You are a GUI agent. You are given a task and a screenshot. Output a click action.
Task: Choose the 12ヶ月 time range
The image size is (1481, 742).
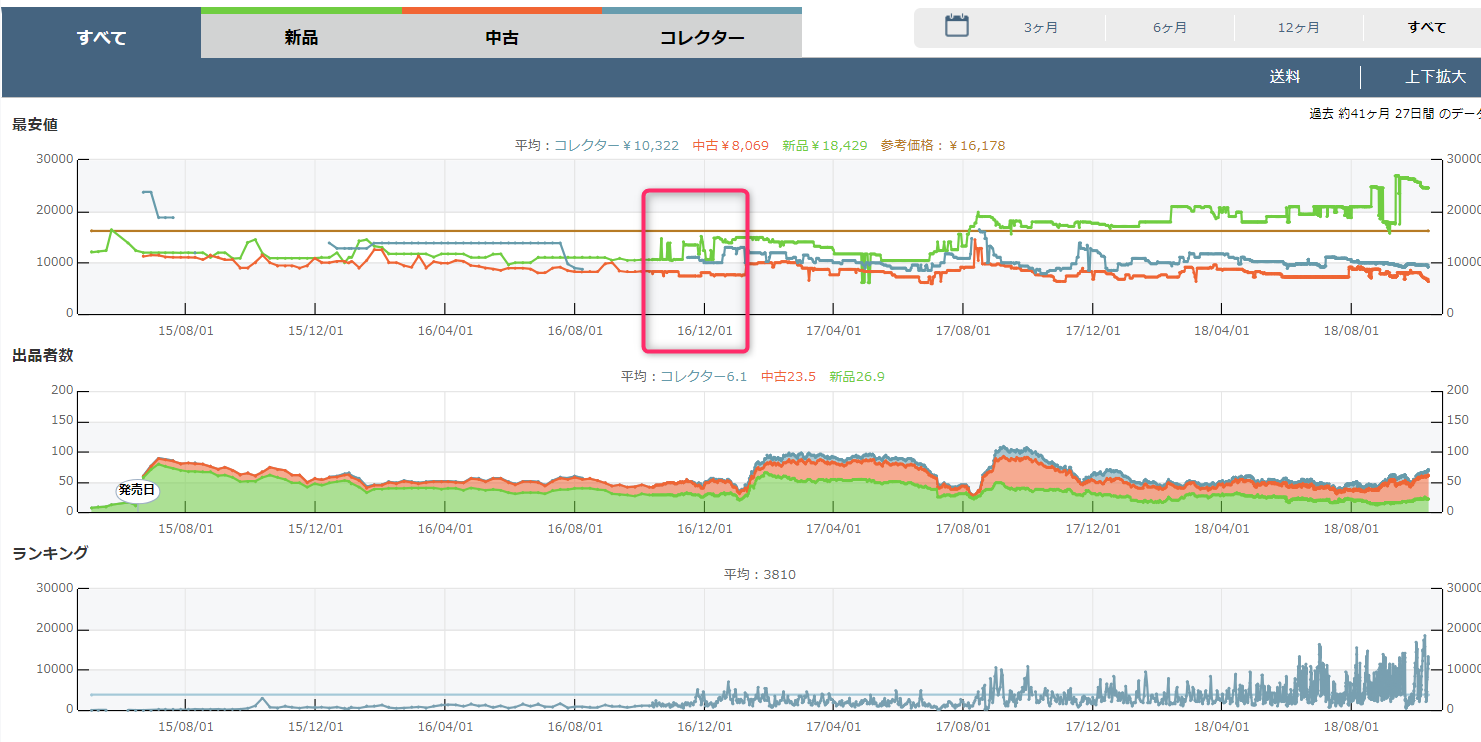point(1298,28)
